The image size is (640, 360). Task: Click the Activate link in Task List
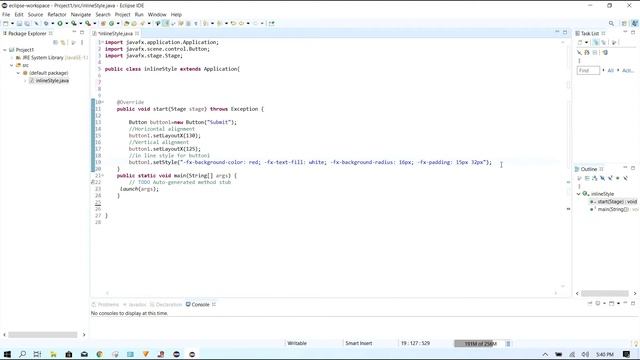[628, 70]
